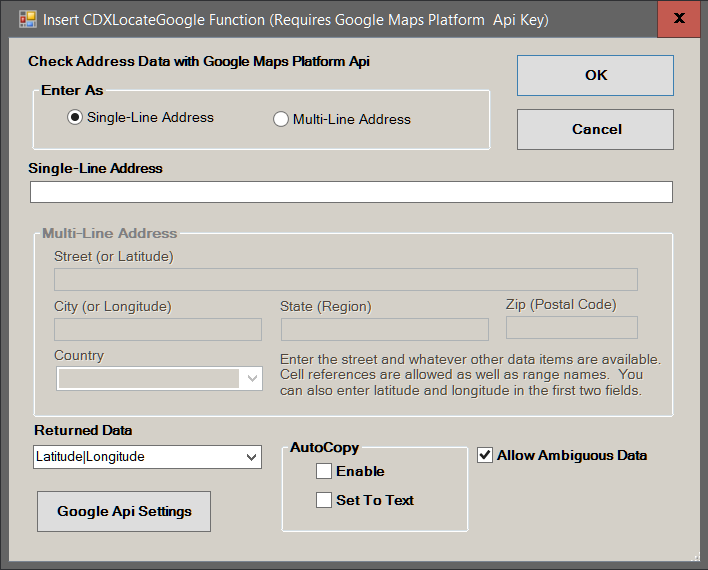Click the CDXLocateGoogle app icon in title bar
Screen dimensions: 708x570
(28, 19)
